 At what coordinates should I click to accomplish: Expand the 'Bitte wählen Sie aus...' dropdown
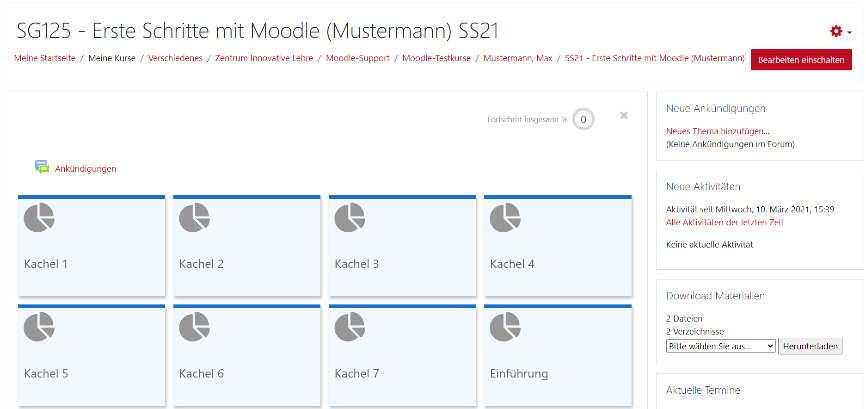pos(720,345)
